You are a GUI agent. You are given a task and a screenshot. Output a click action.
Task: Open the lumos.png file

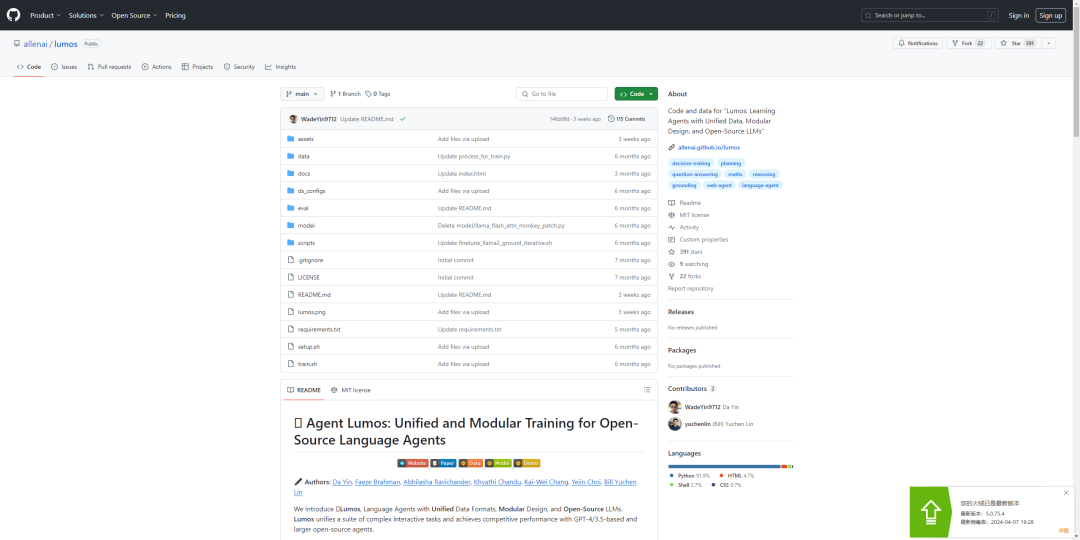tap(311, 312)
